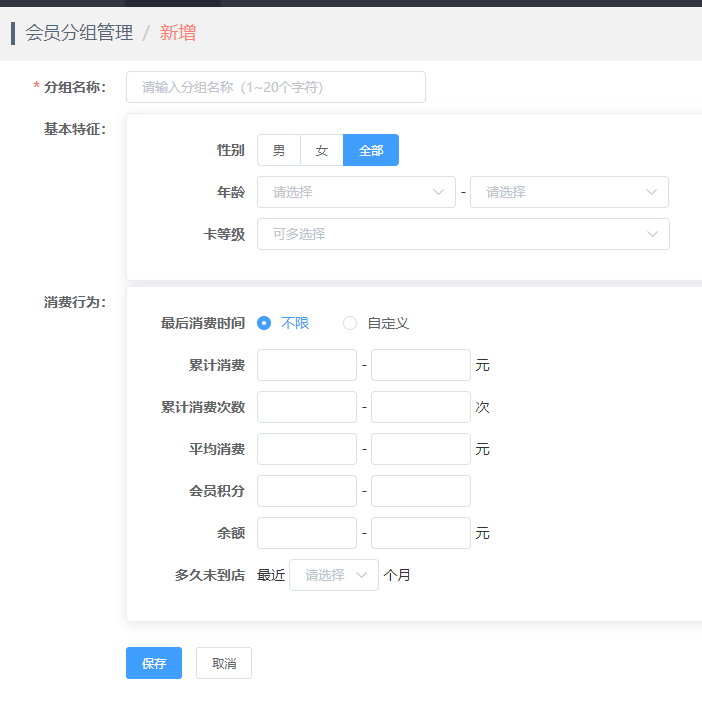Click the 累计消费 maximum amount field

pyautogui.click(x=421, y=365)
